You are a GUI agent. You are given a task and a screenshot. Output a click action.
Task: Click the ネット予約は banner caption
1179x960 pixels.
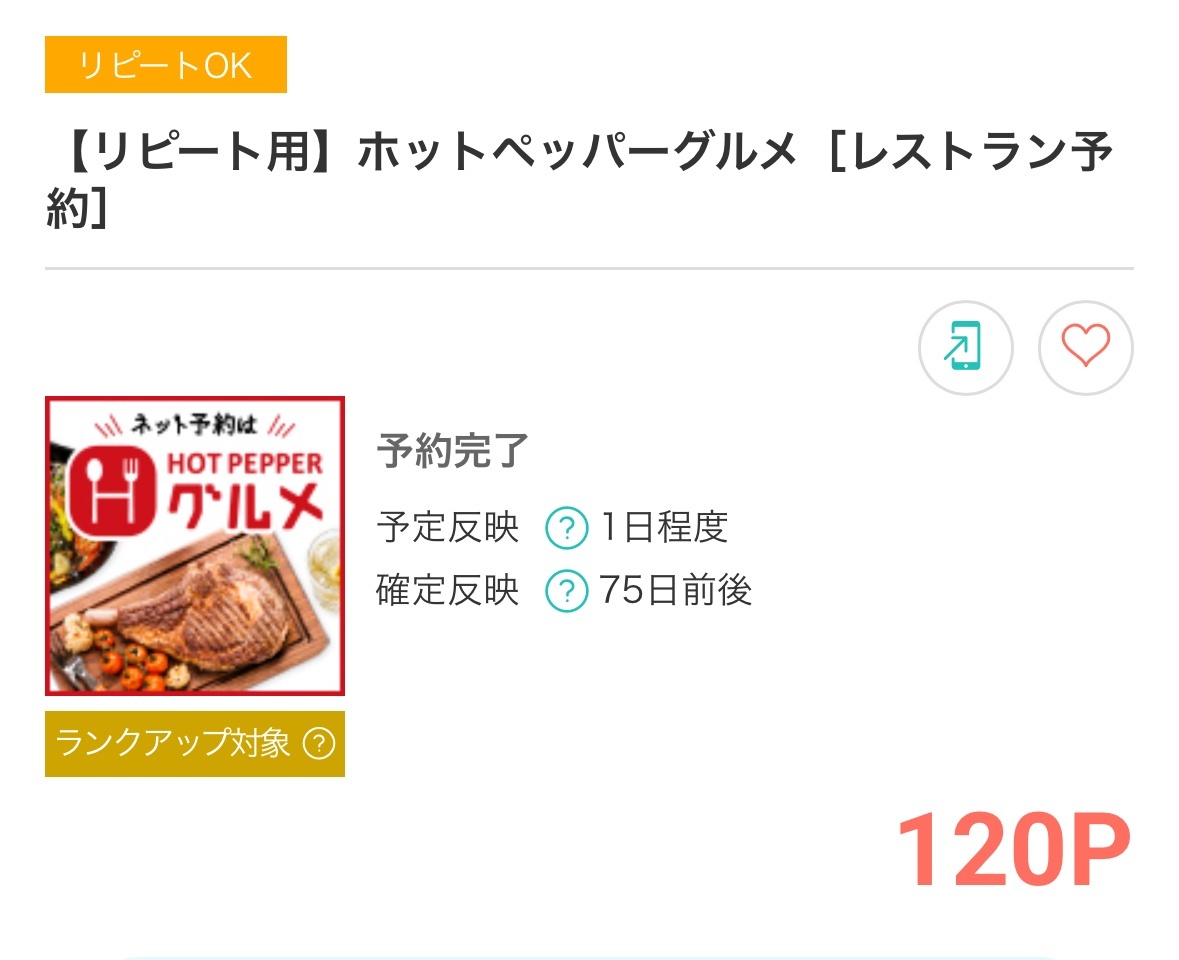[x=195, y=425]
